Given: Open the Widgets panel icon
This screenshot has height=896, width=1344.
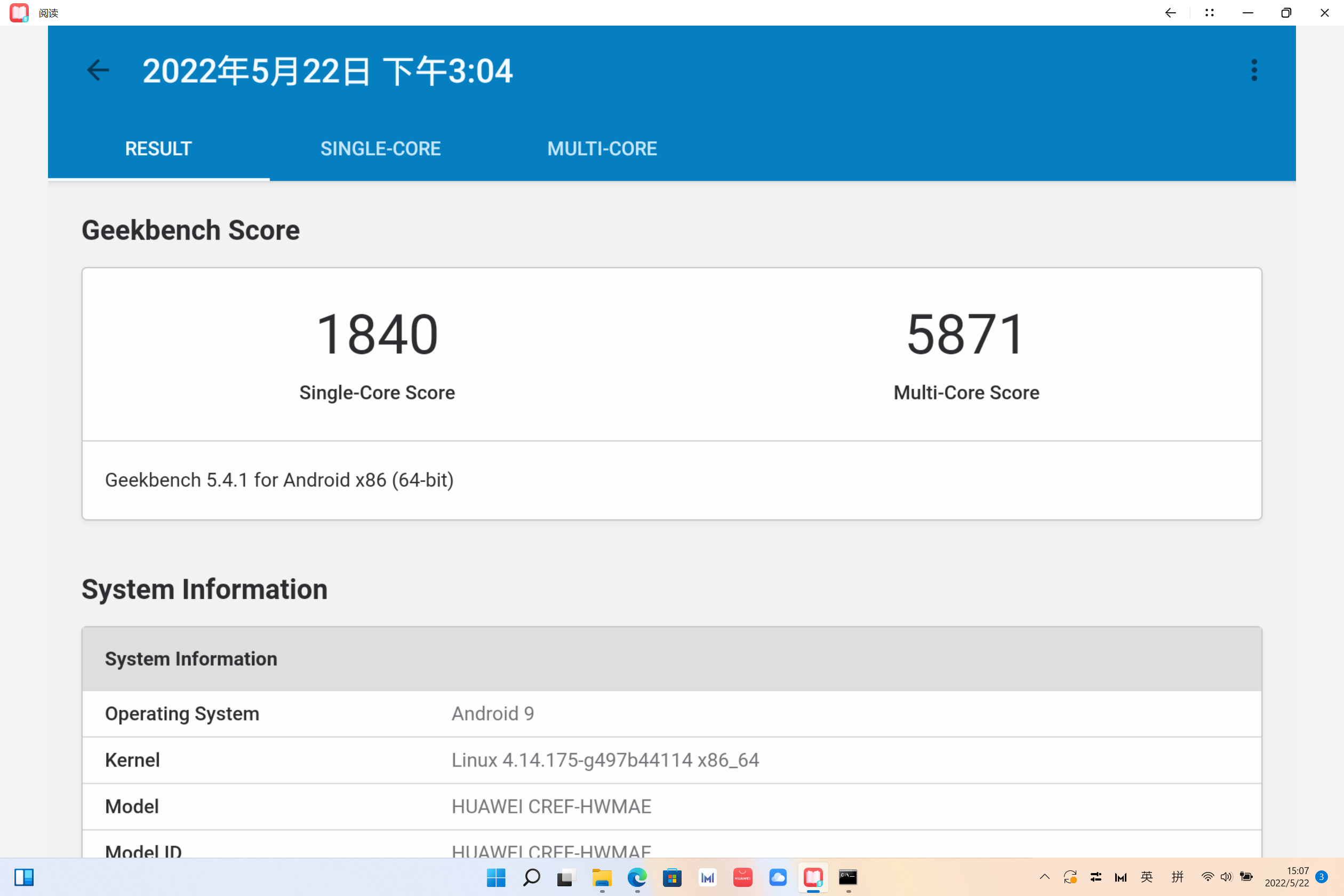Looking at the screenshot, I should (24, 877).
